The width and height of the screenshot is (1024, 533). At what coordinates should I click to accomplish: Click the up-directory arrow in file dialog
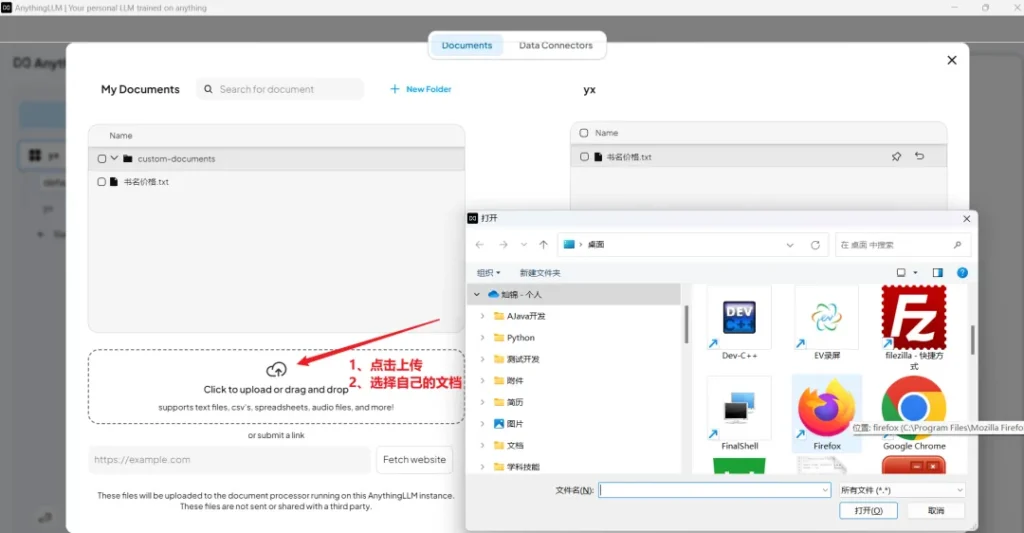pos(543,245)
